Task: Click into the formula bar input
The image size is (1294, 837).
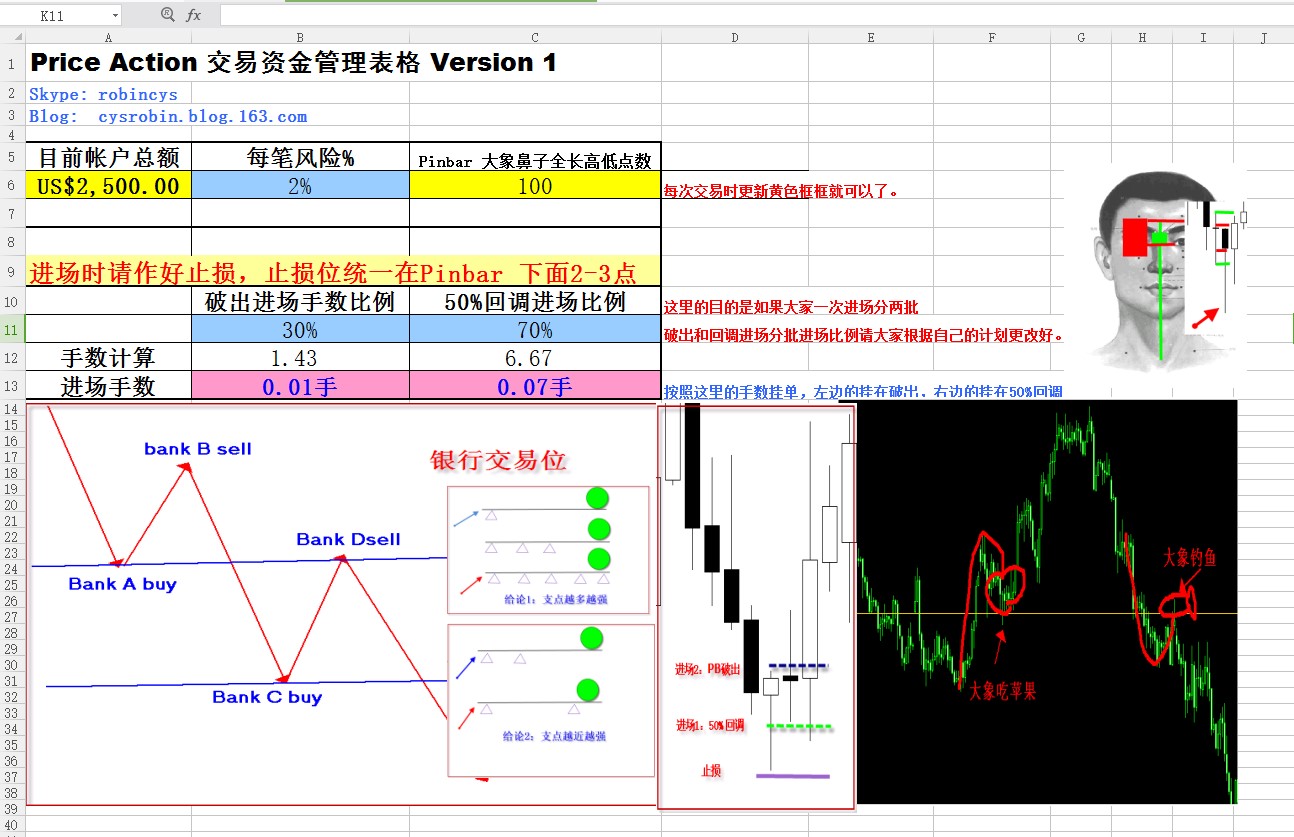Action: (x=755, y=15)
